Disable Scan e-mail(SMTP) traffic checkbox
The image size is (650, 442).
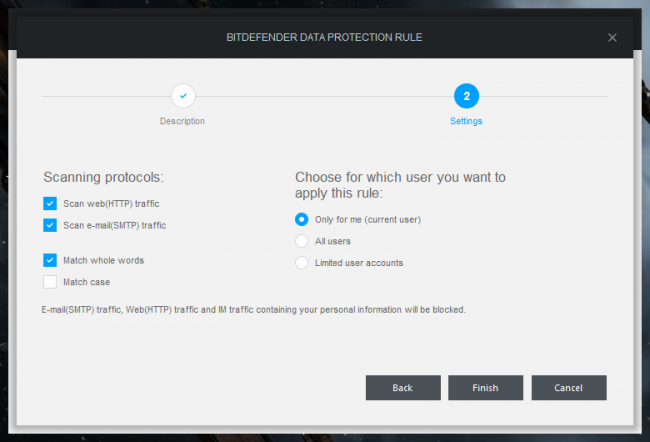pyautogui.click(x=51, y=225)
